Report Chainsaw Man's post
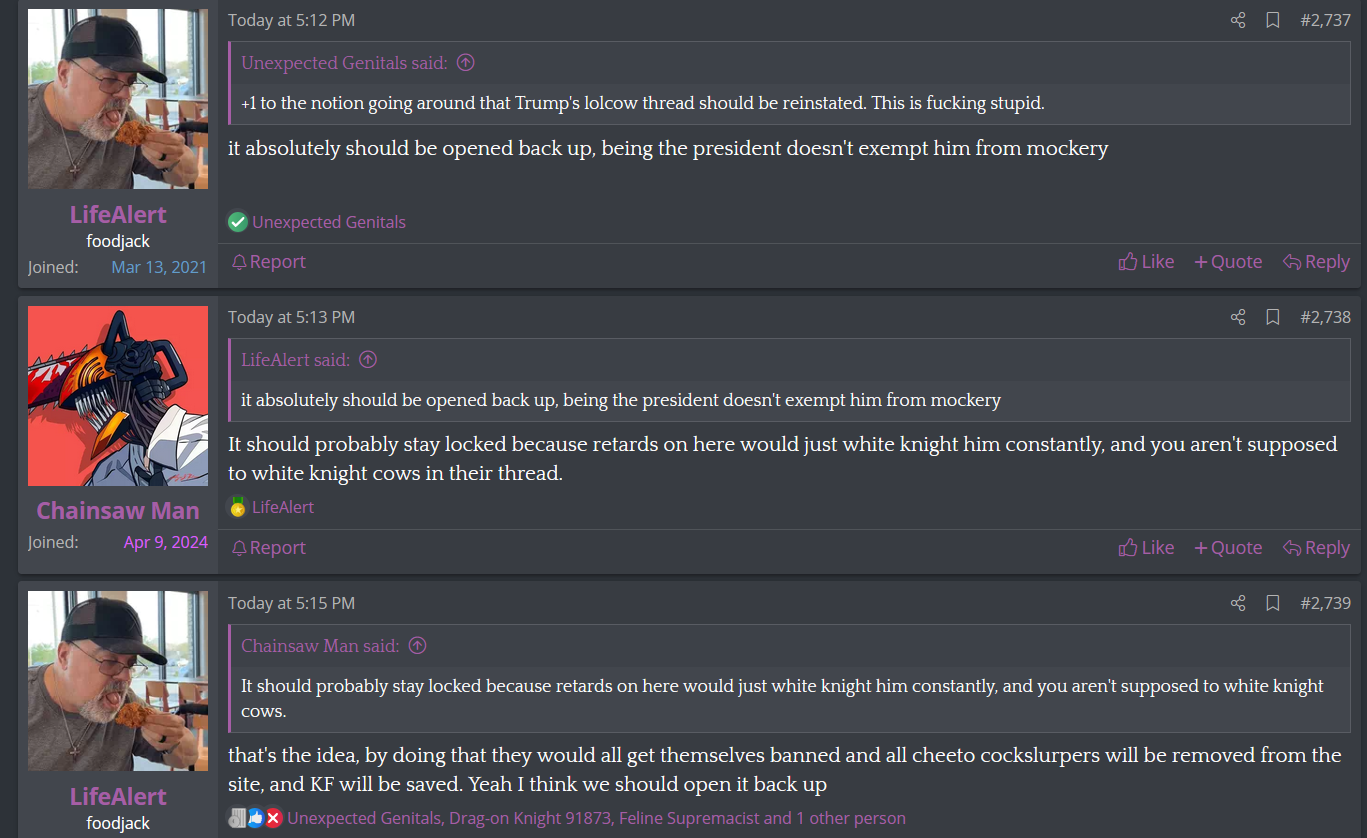This screenshot has width=1367, height=838. (x=268, y=548)
